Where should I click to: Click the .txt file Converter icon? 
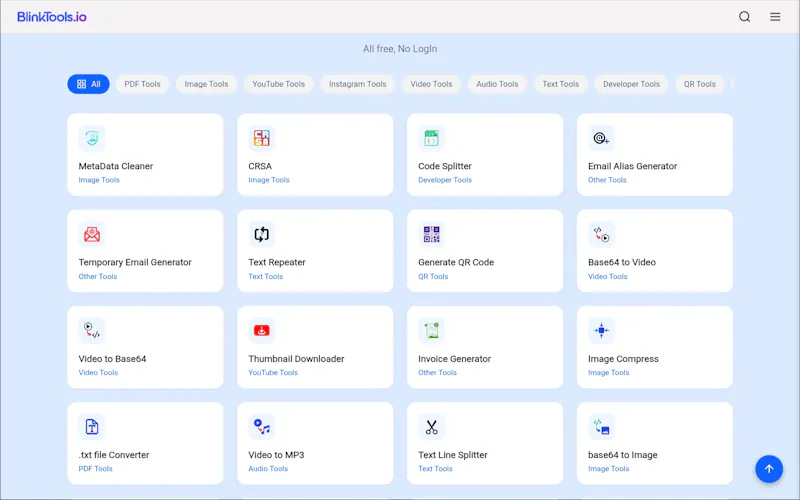point(92,427)
